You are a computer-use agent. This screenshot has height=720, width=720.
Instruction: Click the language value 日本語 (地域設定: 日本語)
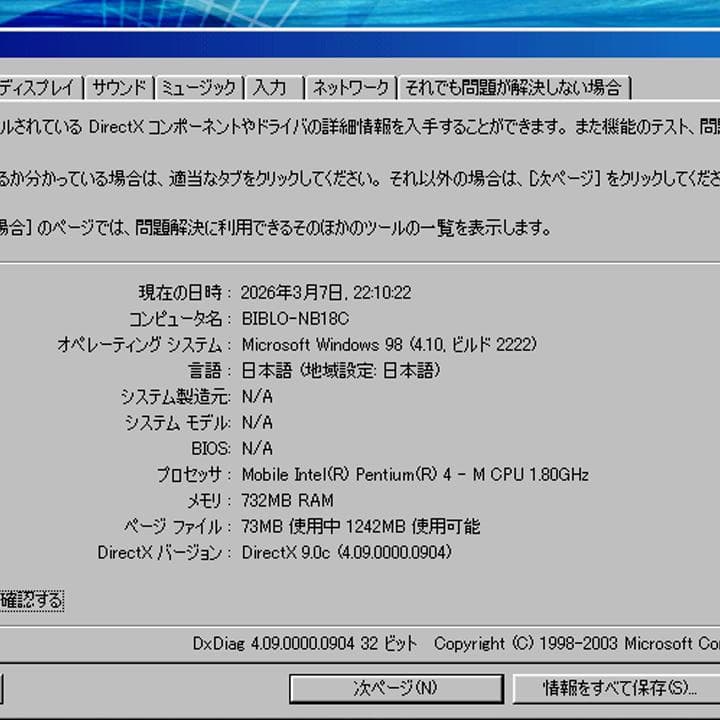pyautogui.click(x=341, y=371)
